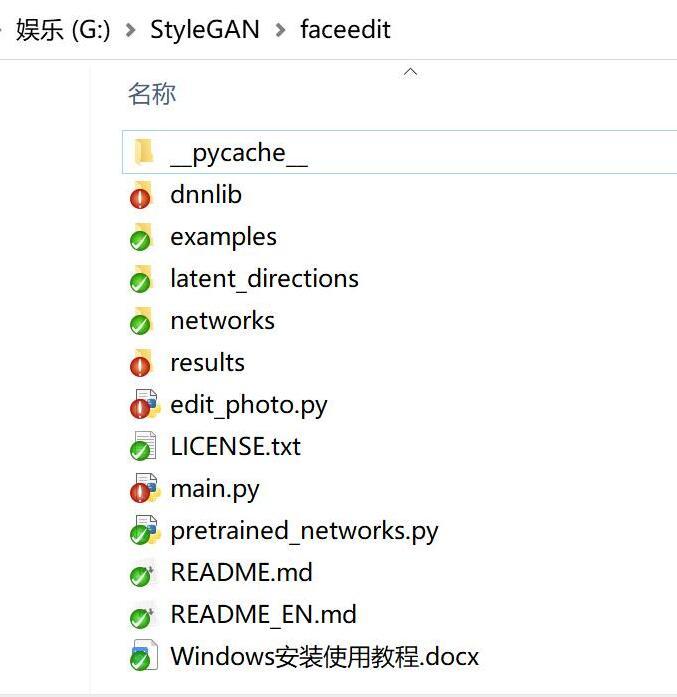Expand breadcrumb chevron after 娱乐 (G:)
677x697 pixels.
tap(131, 30)
